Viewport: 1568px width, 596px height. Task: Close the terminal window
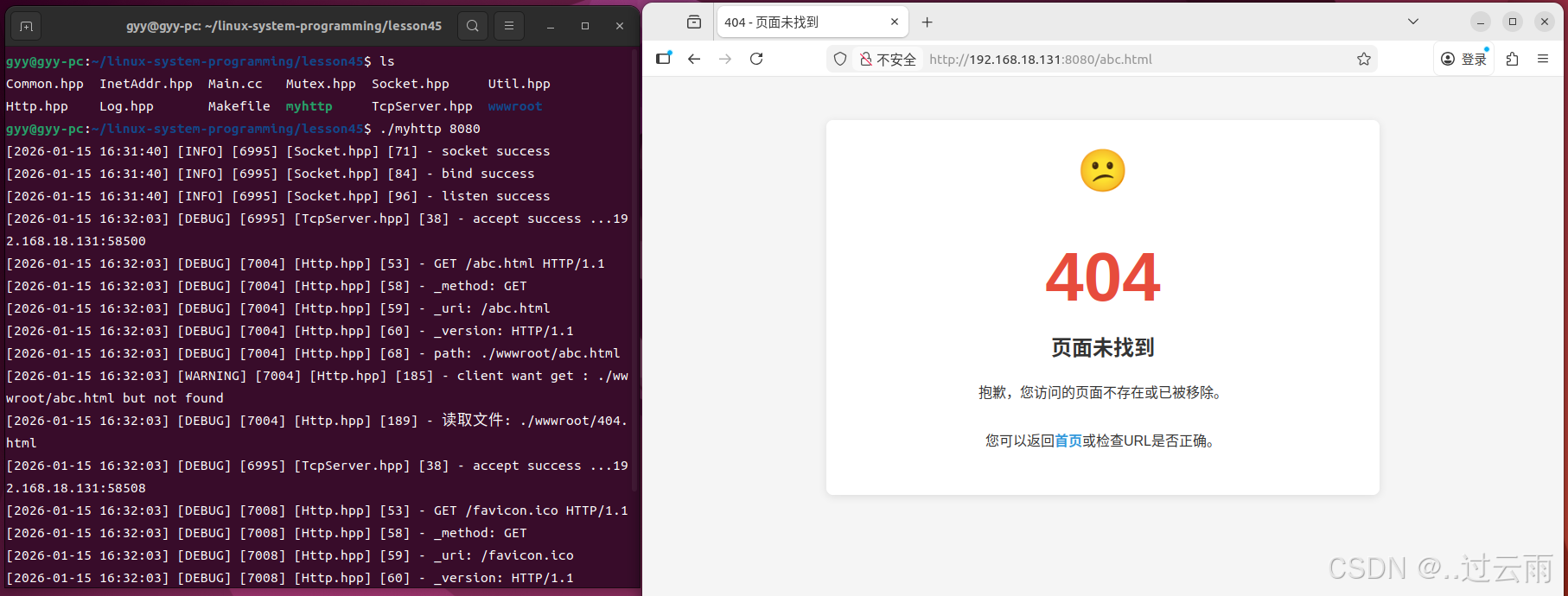620,27
